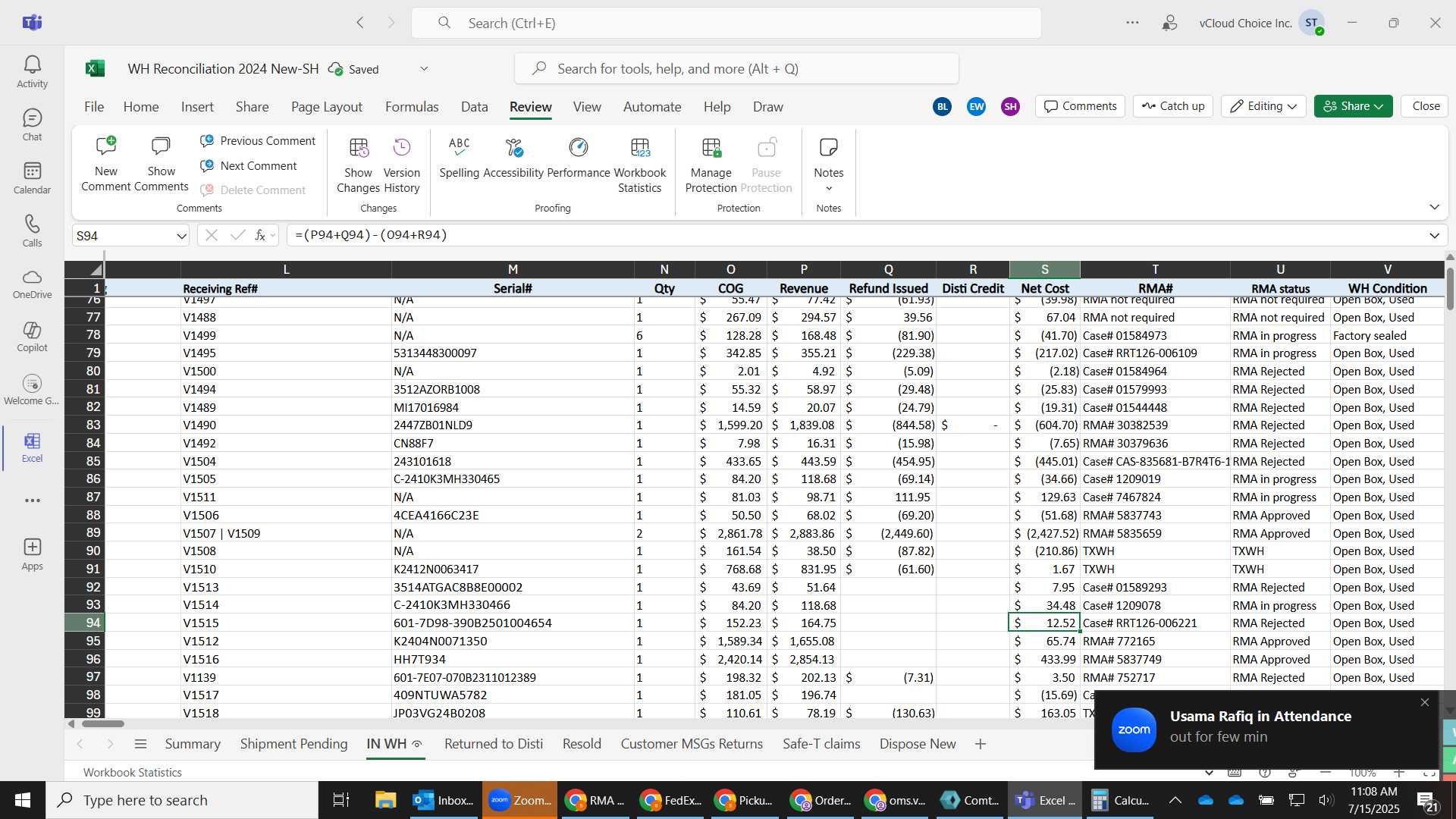This screenshot has height=819, width=1456.
Task: Open OneDrive in Teams sidebar
Action: 32,284
